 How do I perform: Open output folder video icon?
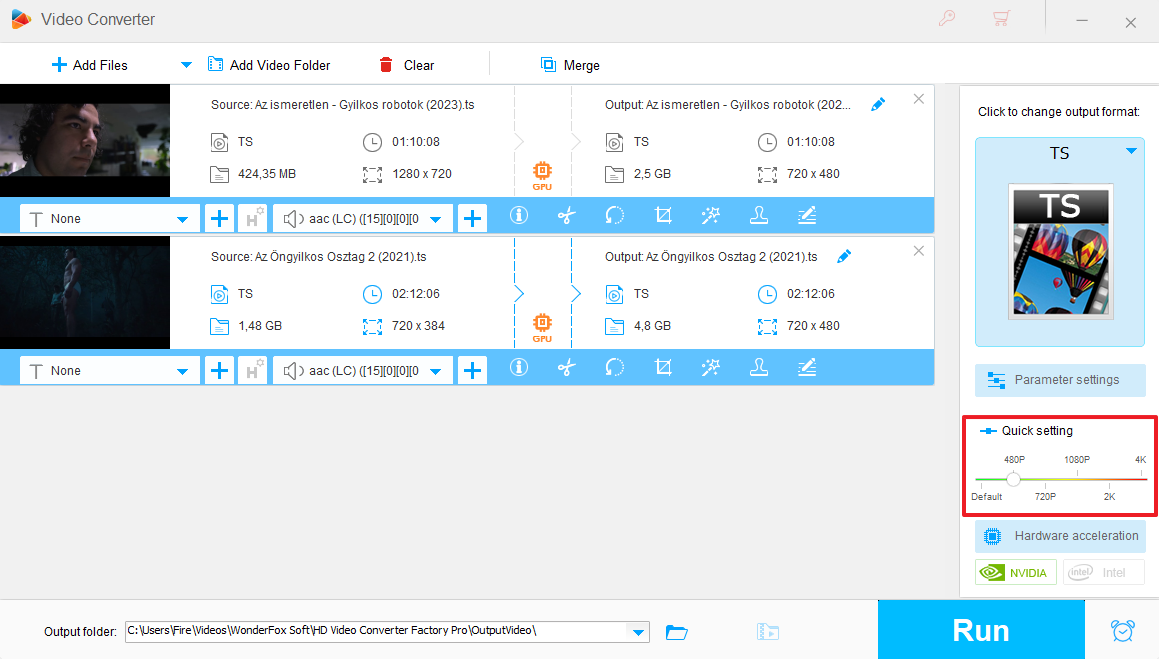click(768, 632)
